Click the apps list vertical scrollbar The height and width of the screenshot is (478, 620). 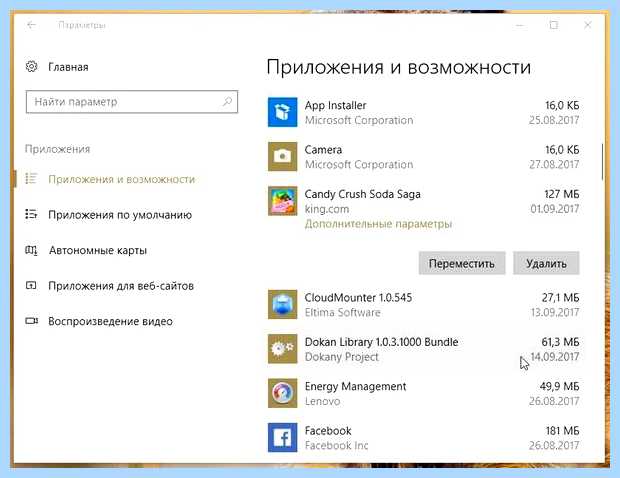(603, 162)
